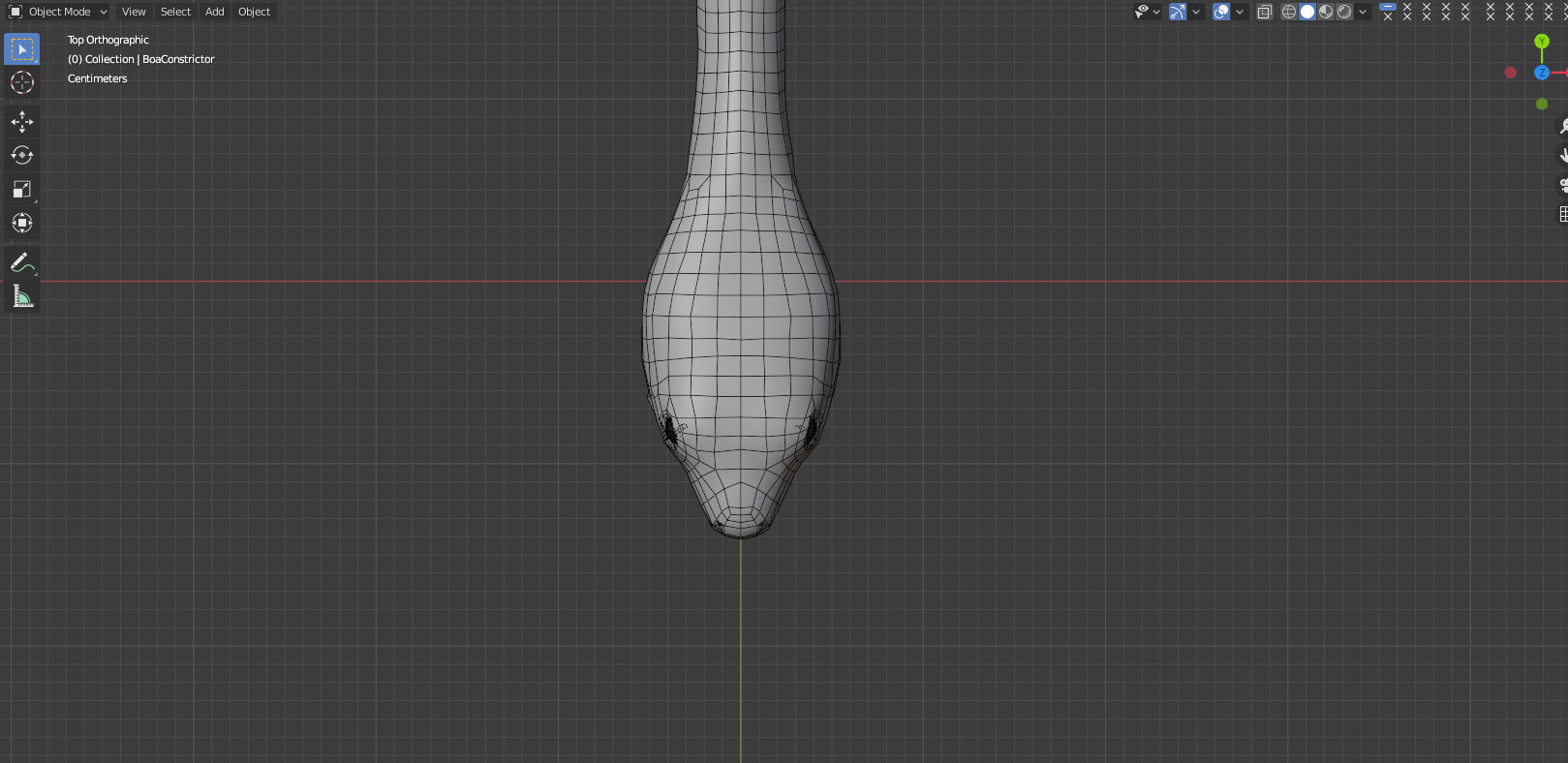This screenshot has height=763, width=1568.
Task: Expand the overlays options dropdown arrow
Action: (x=1240, y=12)
